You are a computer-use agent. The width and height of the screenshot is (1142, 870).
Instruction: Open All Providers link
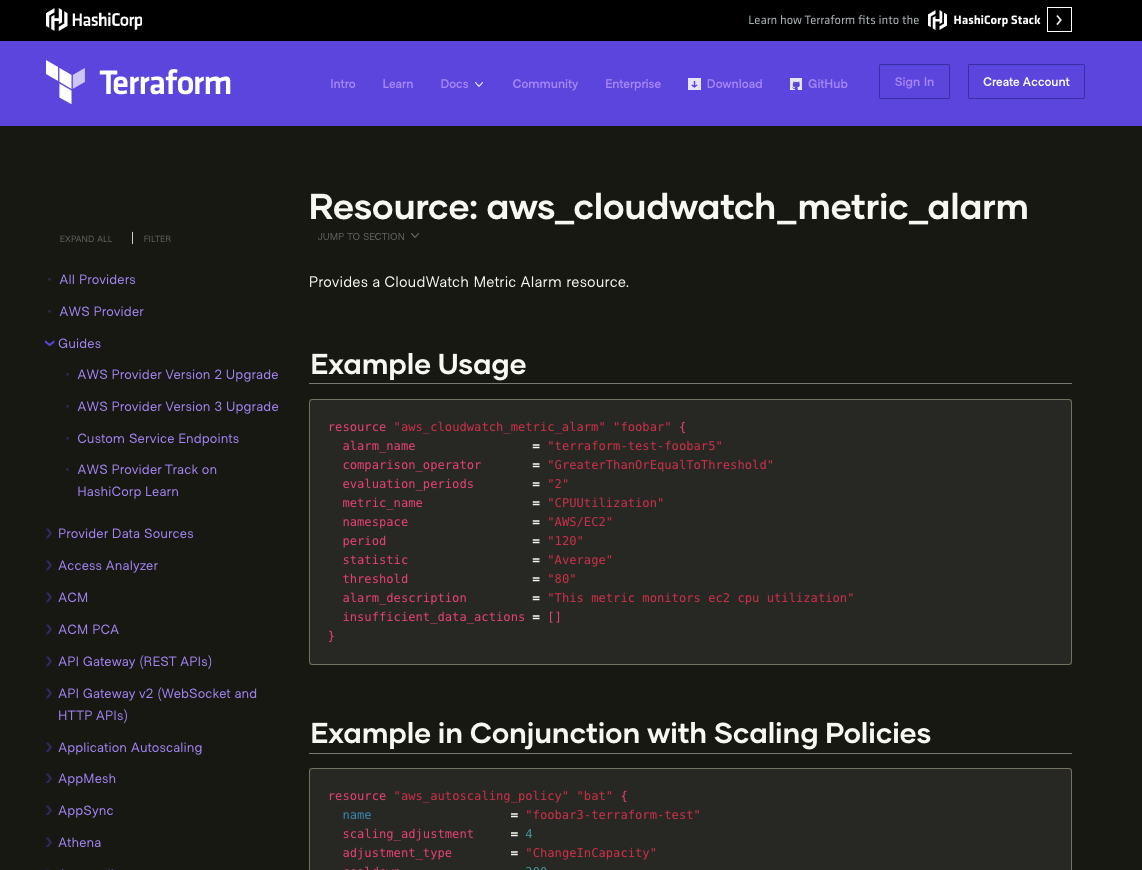(98, 280)
